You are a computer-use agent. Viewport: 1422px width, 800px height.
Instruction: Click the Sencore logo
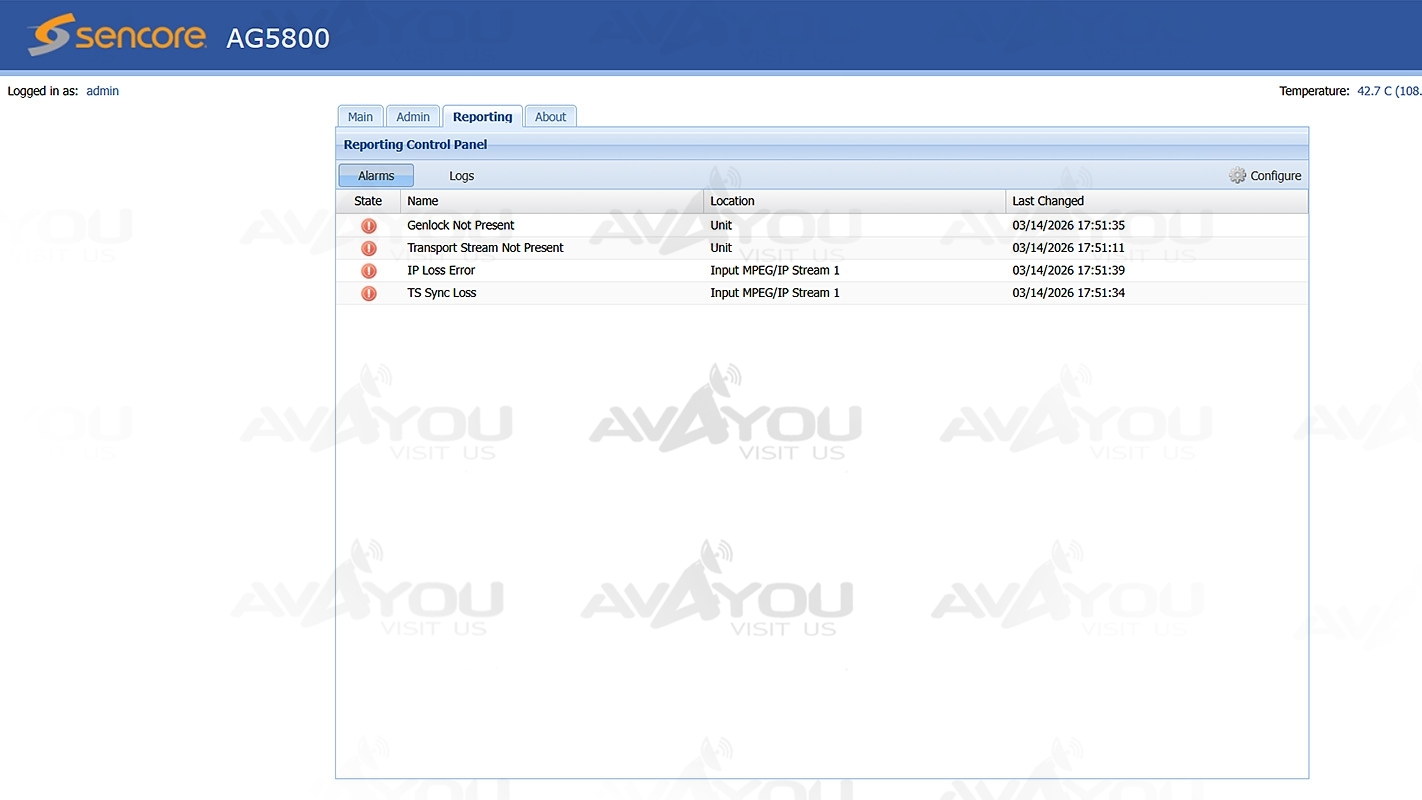point(118,36)
